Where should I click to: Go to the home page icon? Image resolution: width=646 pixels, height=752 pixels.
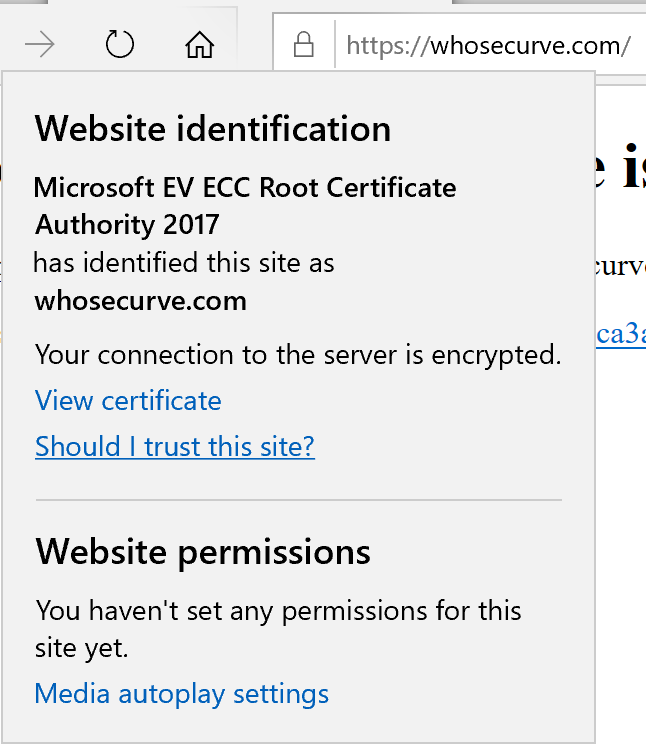click(200, 45)
